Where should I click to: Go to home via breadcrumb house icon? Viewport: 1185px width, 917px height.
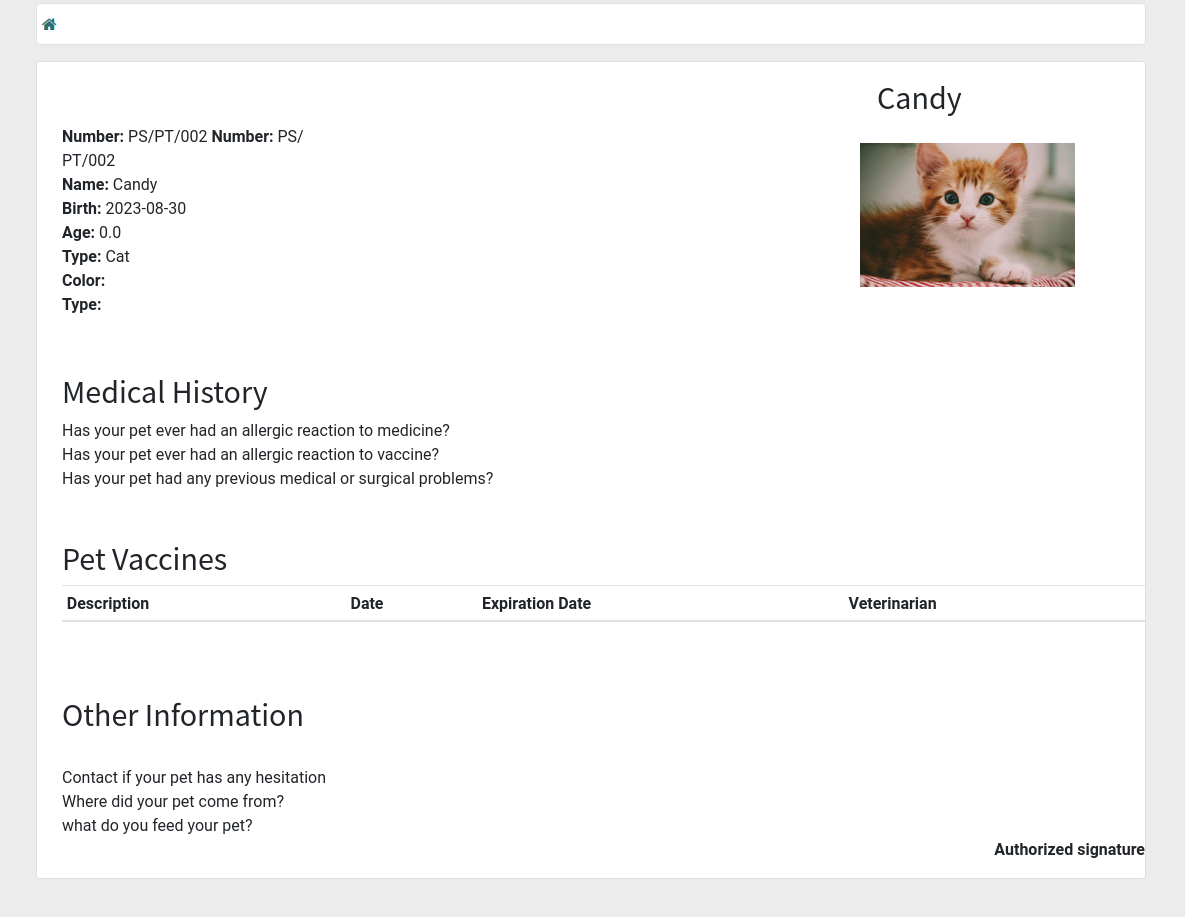[49, 24]
